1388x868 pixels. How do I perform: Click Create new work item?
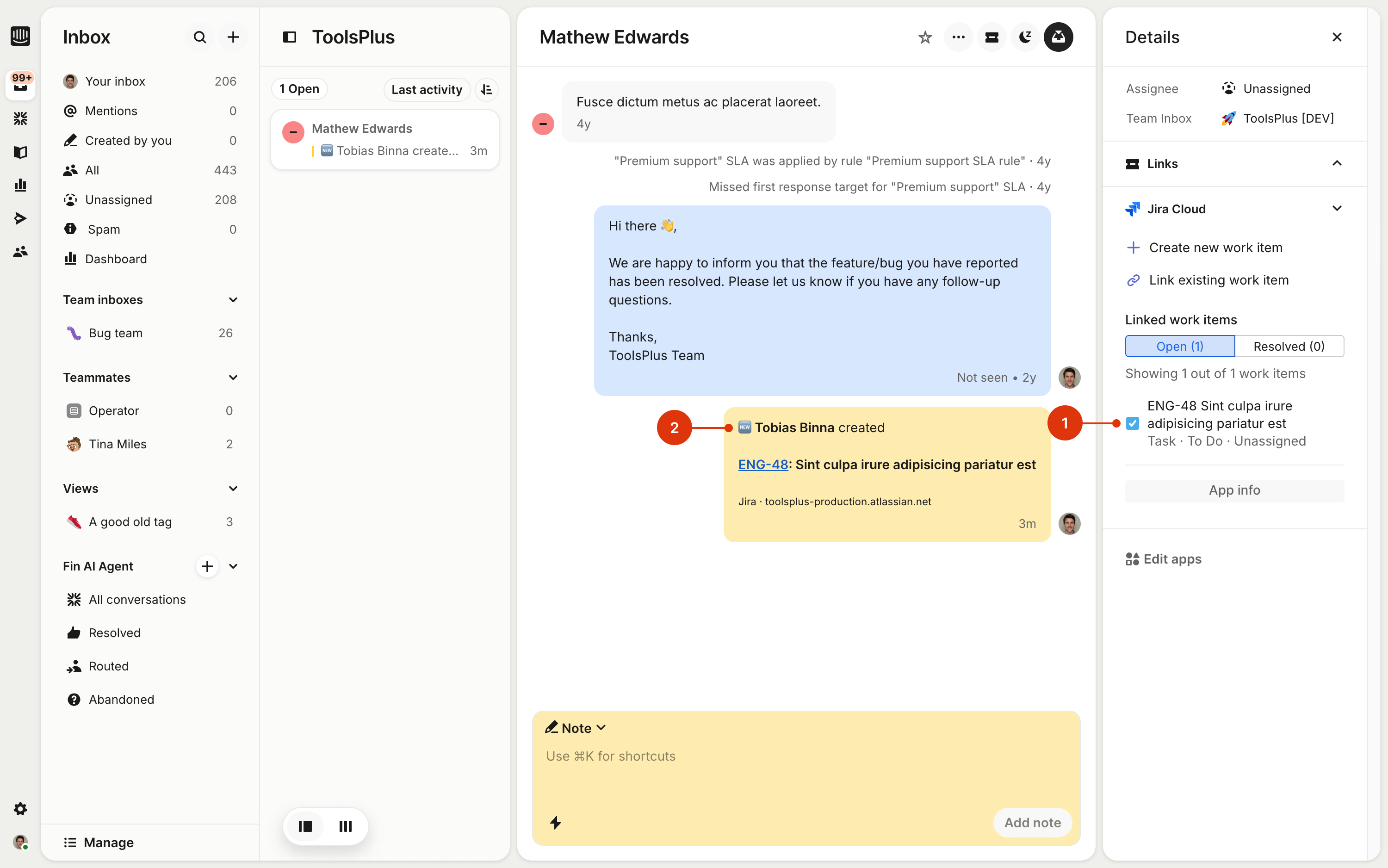click(x=1215, y=248)
